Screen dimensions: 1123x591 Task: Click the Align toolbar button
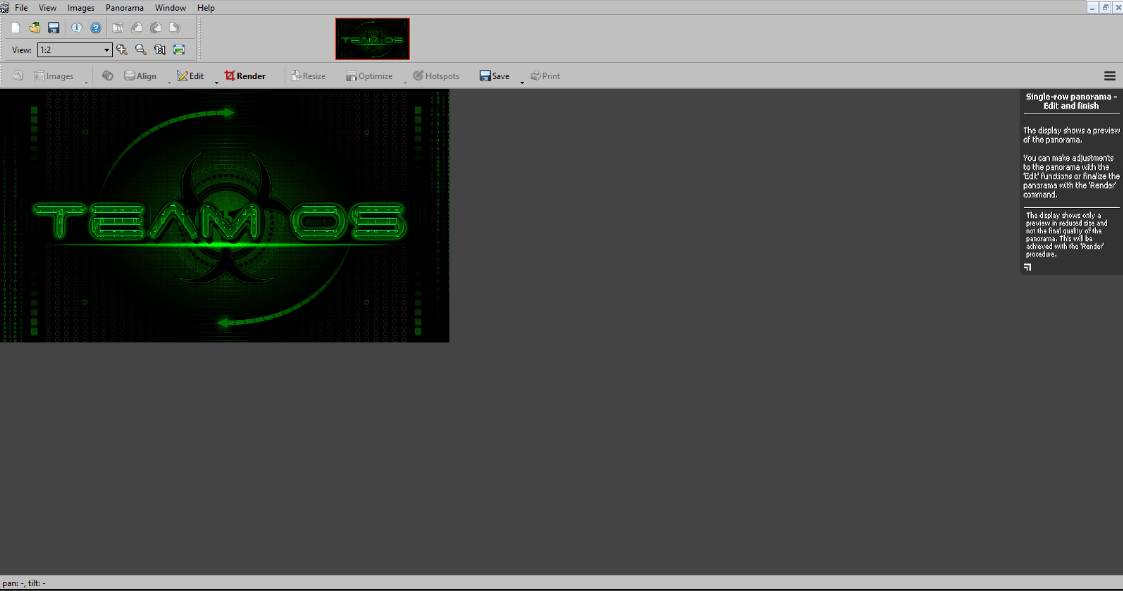[x=140, y=76]
